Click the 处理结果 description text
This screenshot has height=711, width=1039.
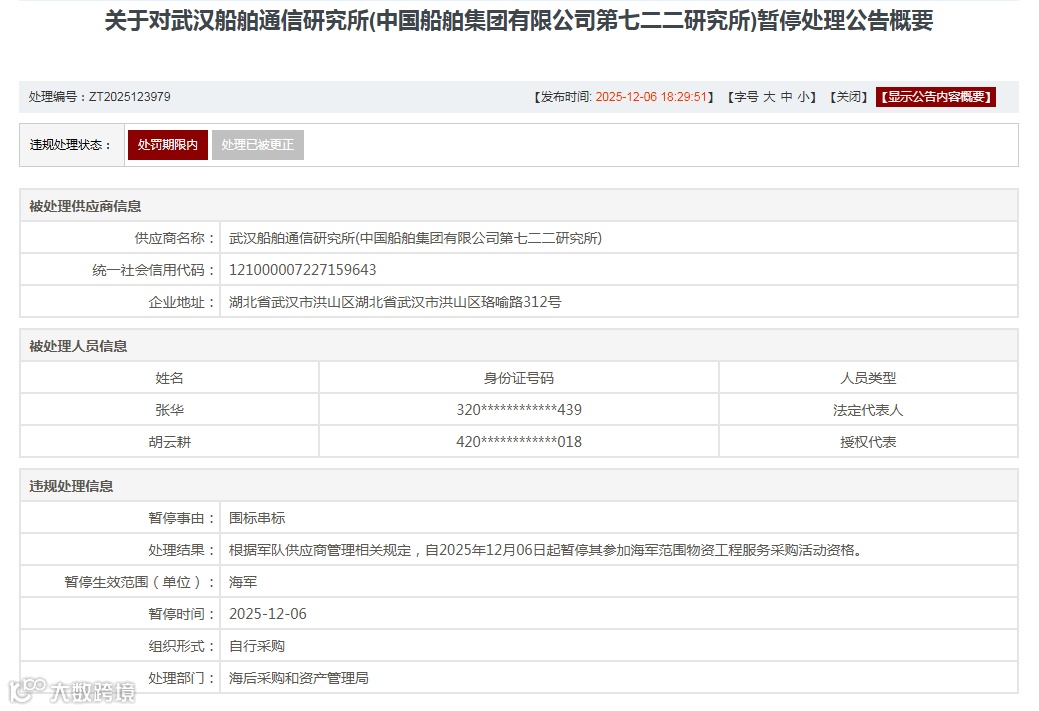[x=545, y=549]
